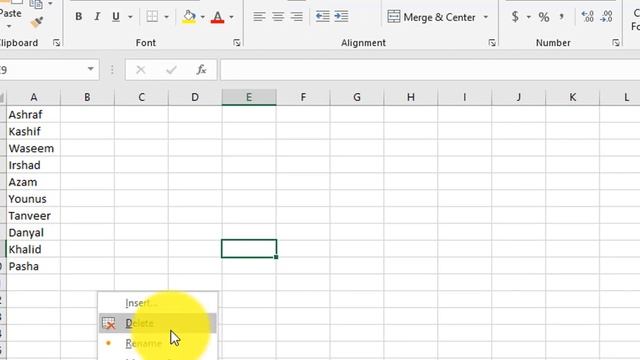Image resolution: width=640 pixels, height=360 pixels.
Task: Decrease indent
Action: coord(322,17)
